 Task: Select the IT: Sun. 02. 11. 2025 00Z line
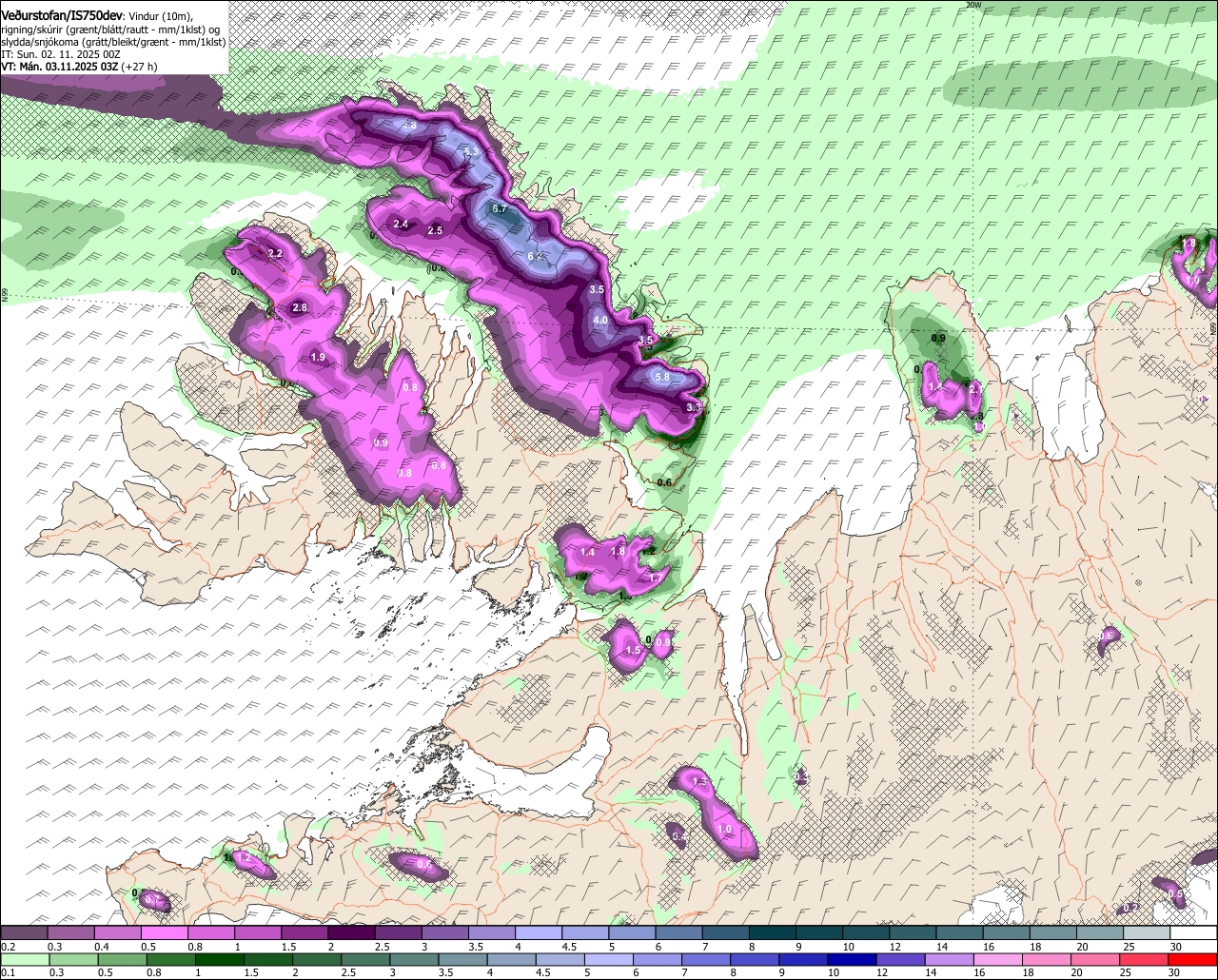pos(60,55)
